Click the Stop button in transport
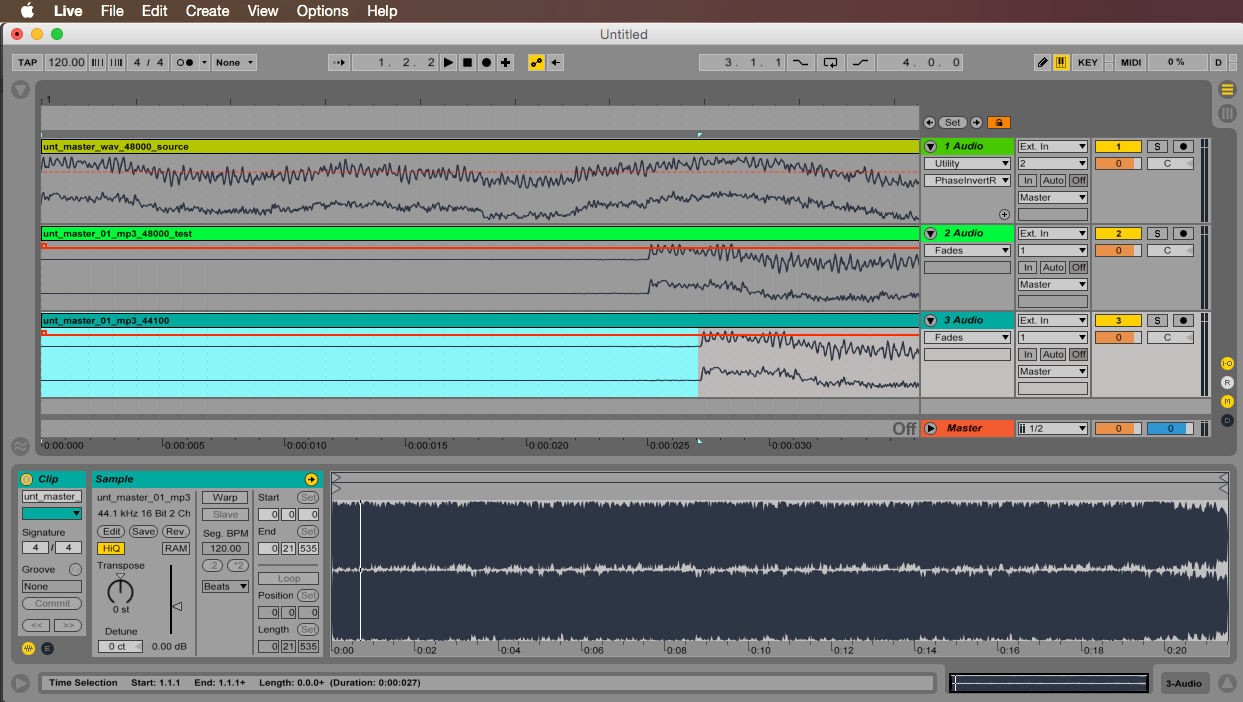The width and height of the screenshot is (1243, 702). click(x=467, y=62)
